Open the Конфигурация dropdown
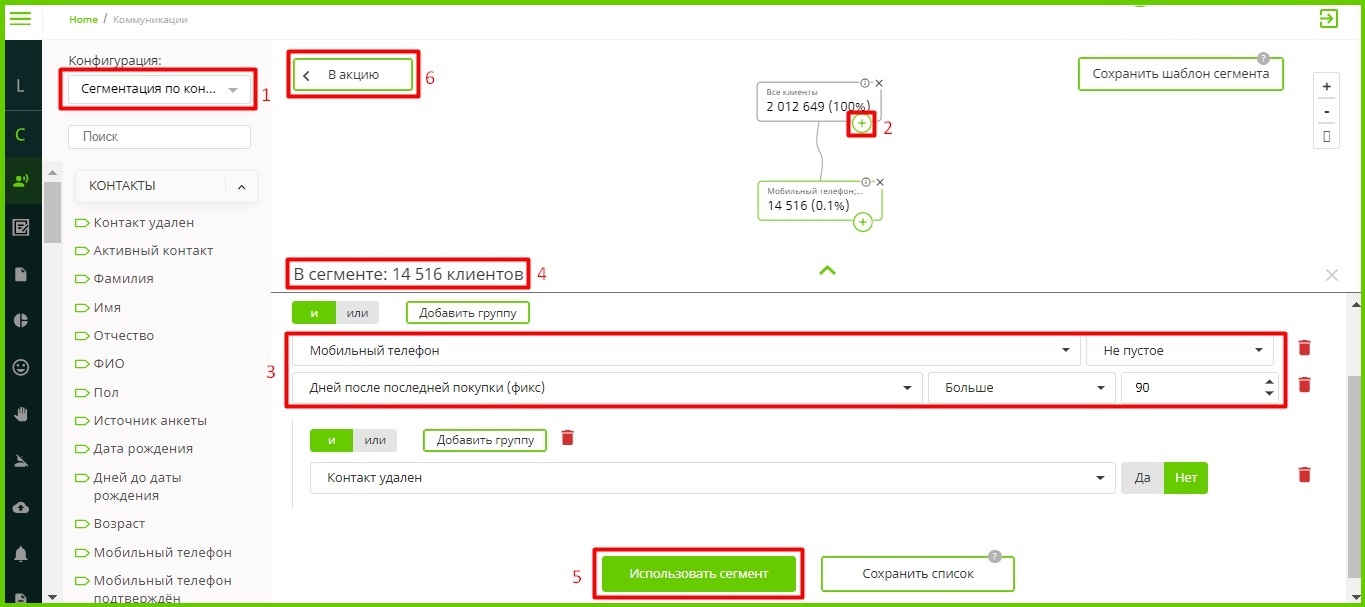1365x607 pixels. (x=161, y=89)
